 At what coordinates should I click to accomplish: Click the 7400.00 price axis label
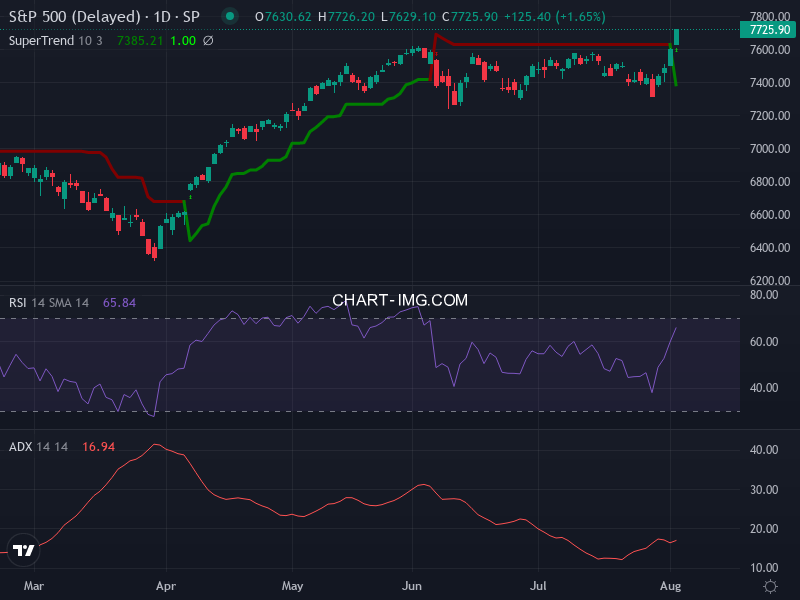coord(770,83)
